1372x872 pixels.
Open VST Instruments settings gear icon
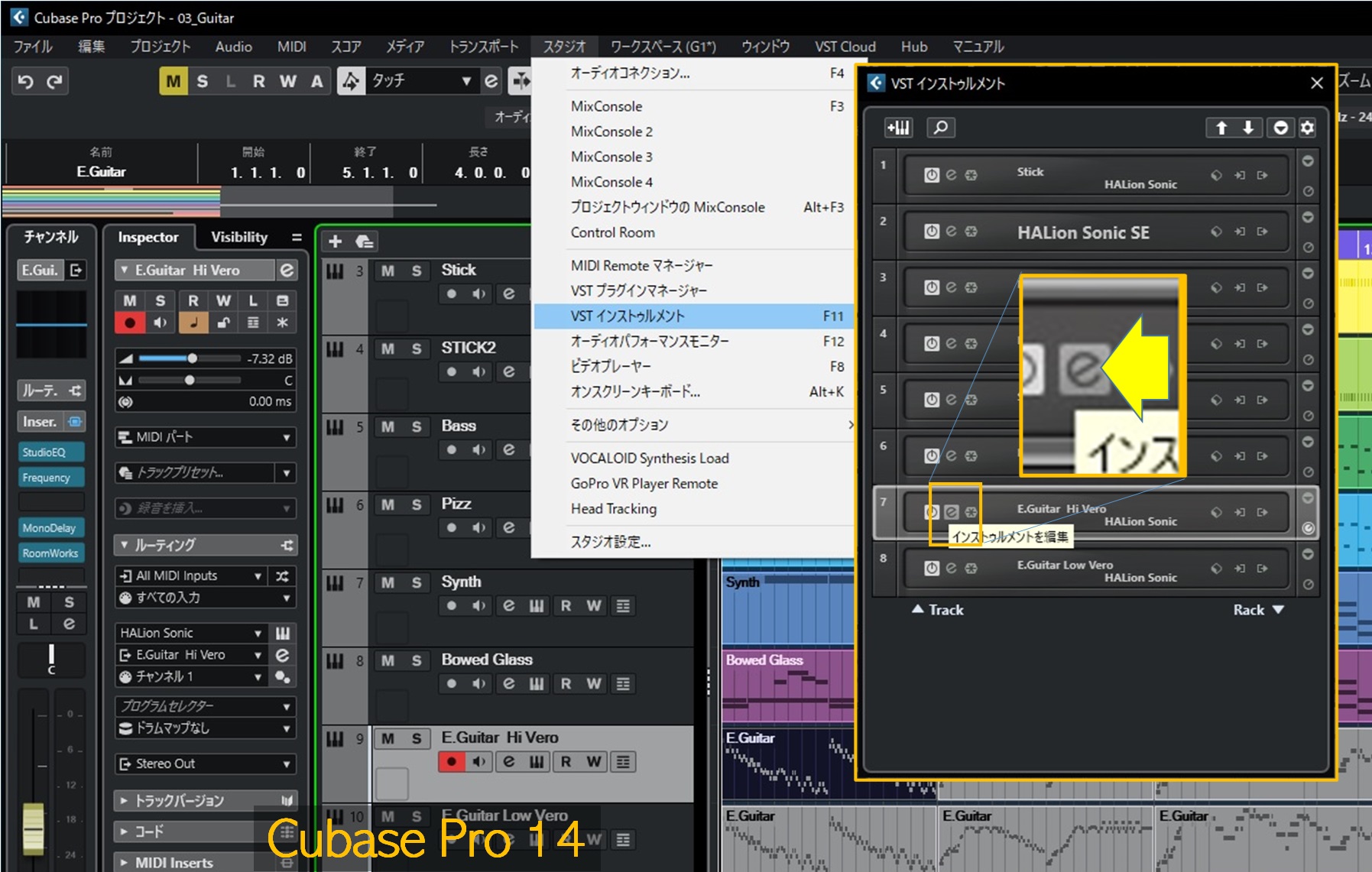pos(1307,128)
